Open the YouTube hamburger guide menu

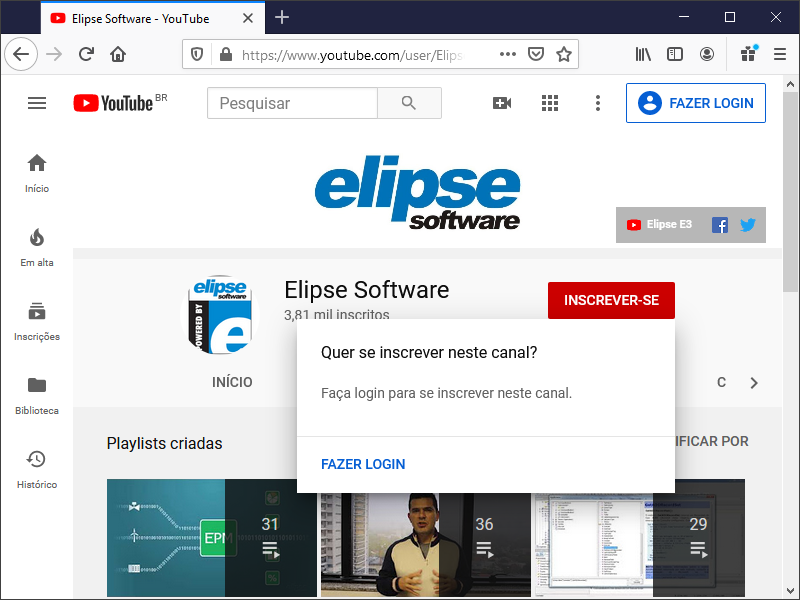(37, 103)
